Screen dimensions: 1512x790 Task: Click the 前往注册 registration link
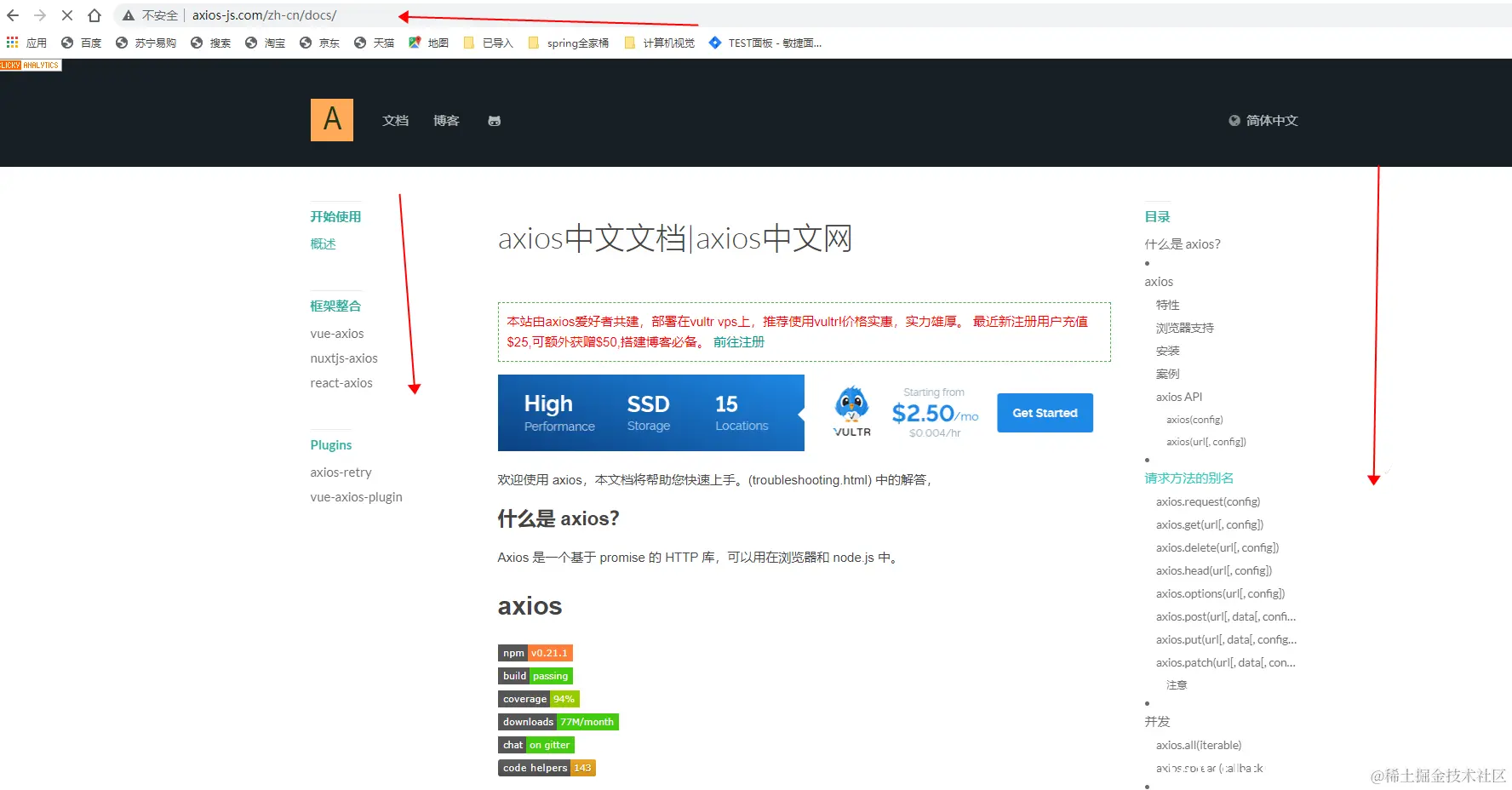[x=739, y=342]
